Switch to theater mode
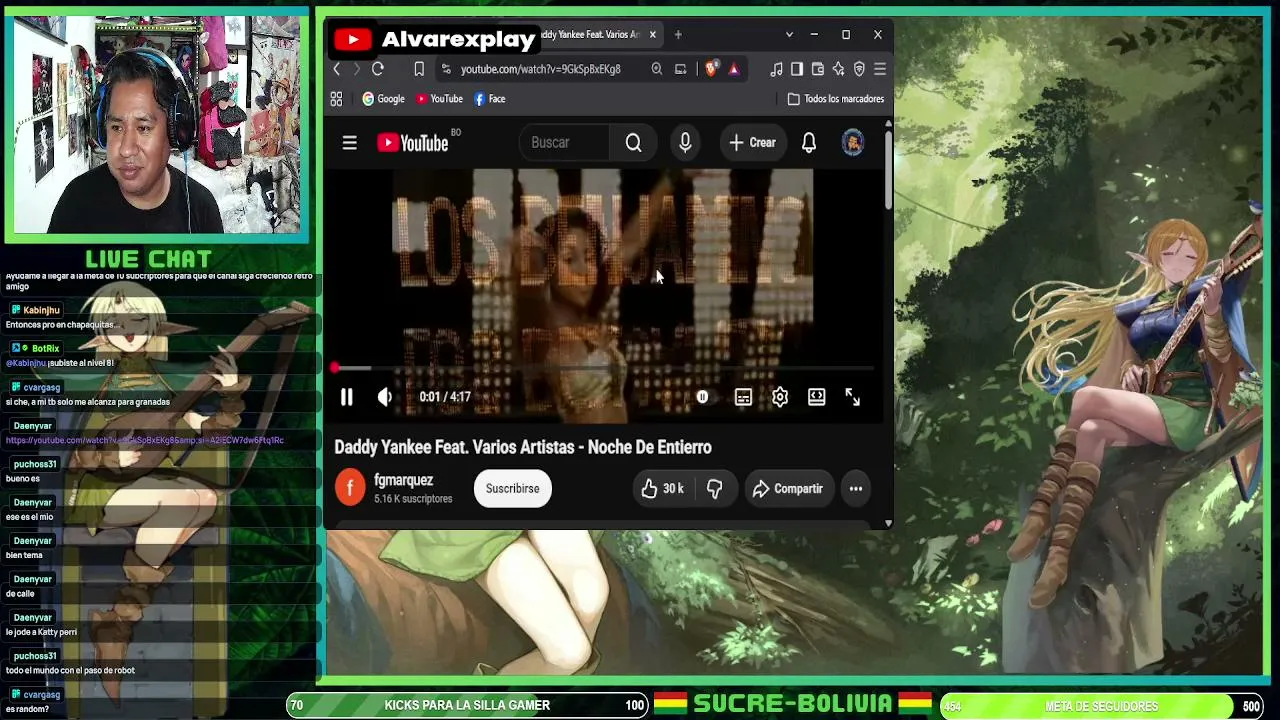Screen dimensions: 1280x720 (817, 397)
